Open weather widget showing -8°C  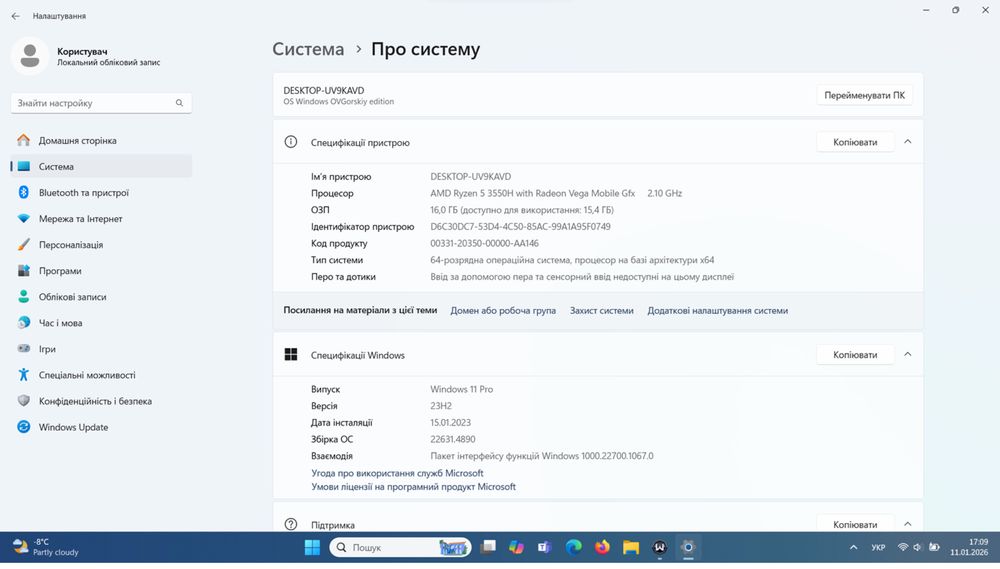tap(46, 547)
